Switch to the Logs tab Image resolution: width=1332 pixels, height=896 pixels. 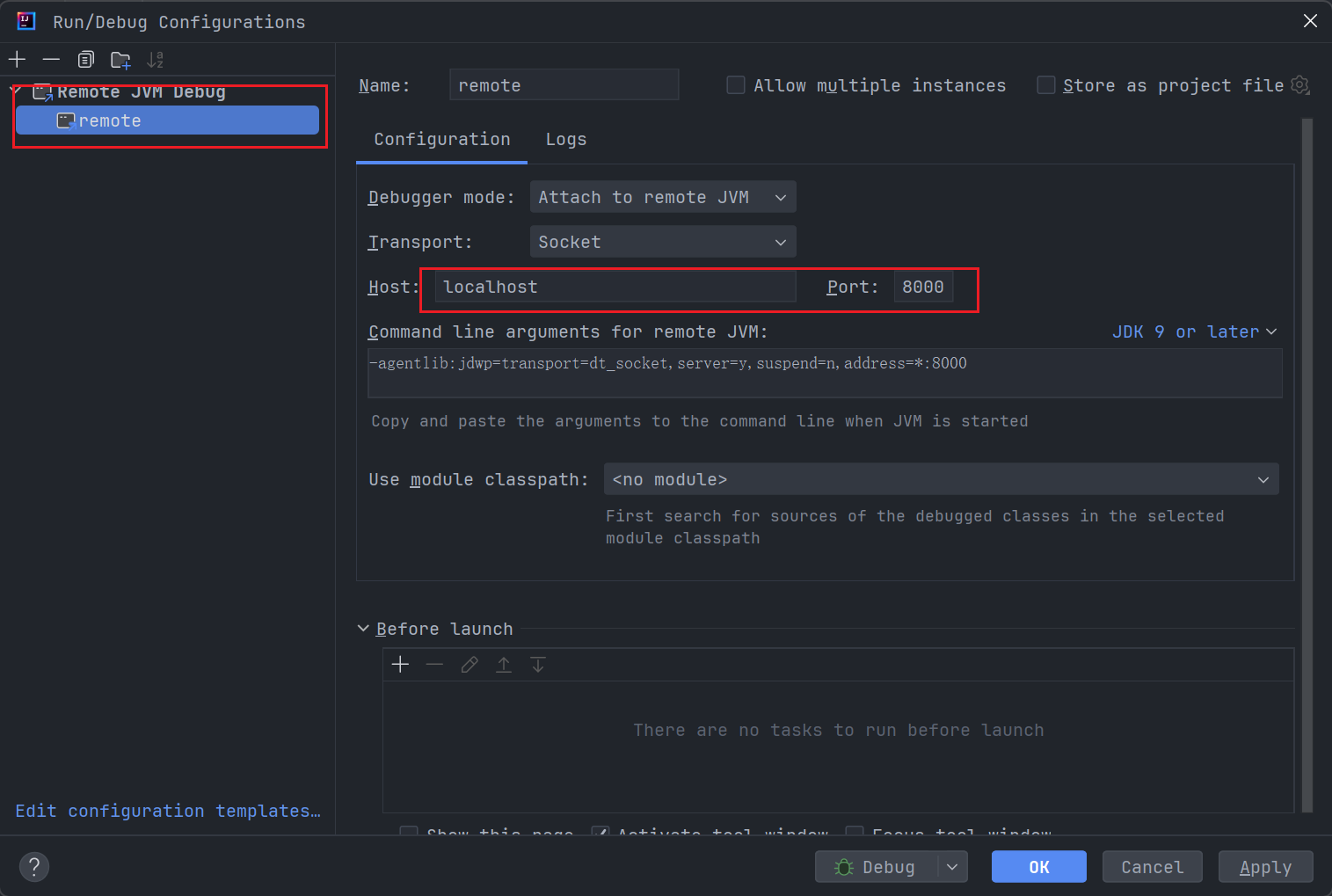(565, 139)
